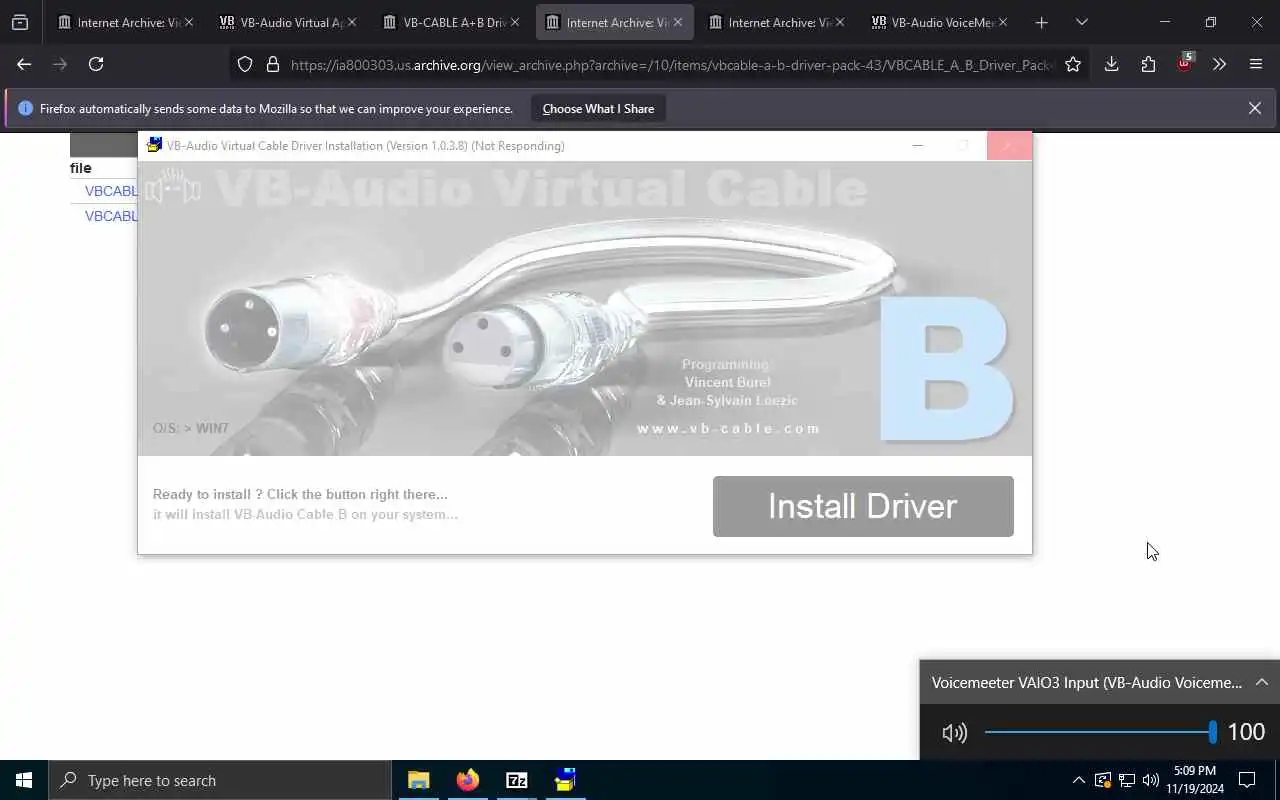Close the active Internet Archive tab
Screen dimensions: 1280x800
[677, 22]
